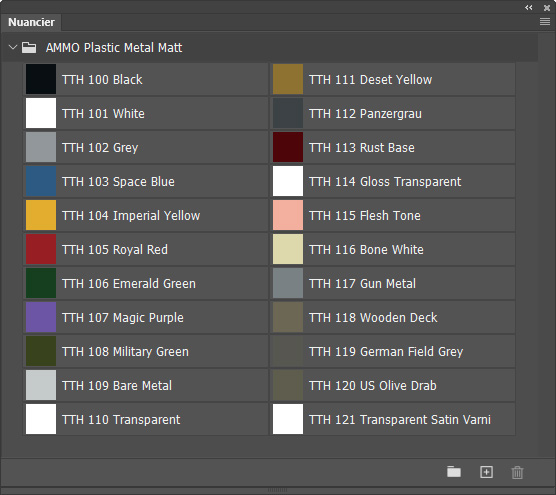Pick the TTH 116 Bone White swatch

[x=288, y=249]
